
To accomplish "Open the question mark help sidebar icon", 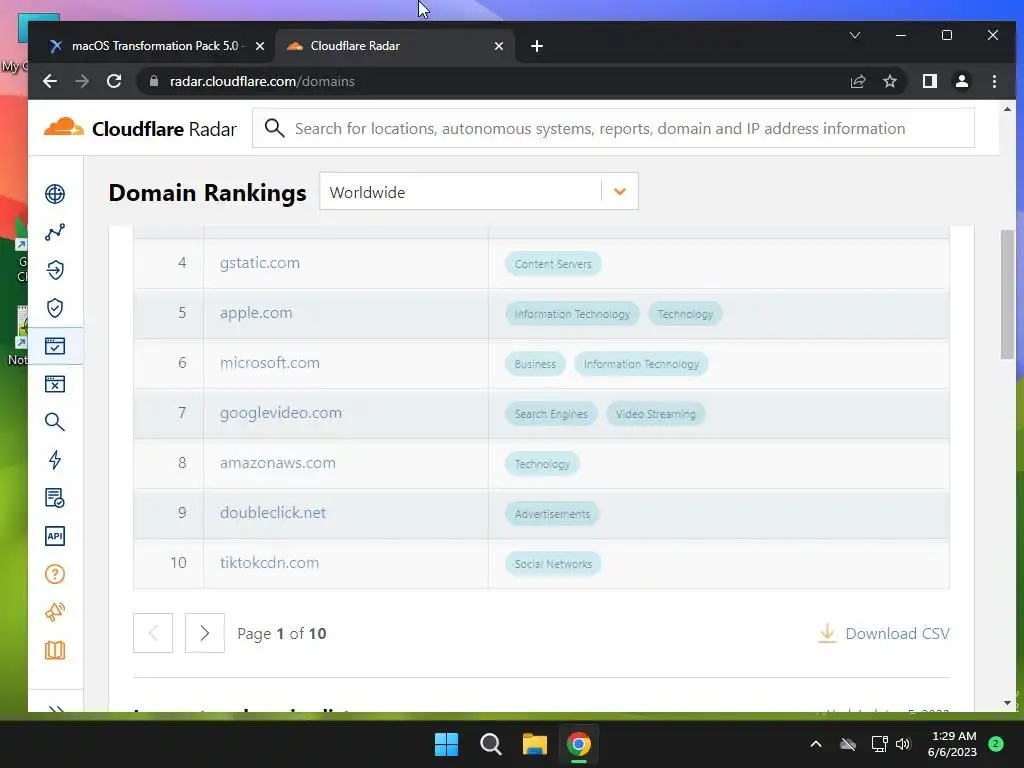I will (55, 574).
